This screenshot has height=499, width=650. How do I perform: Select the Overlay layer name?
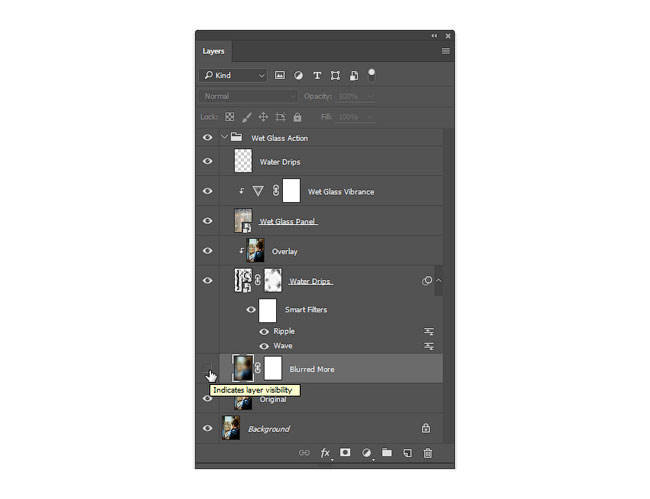coord(284,251)
